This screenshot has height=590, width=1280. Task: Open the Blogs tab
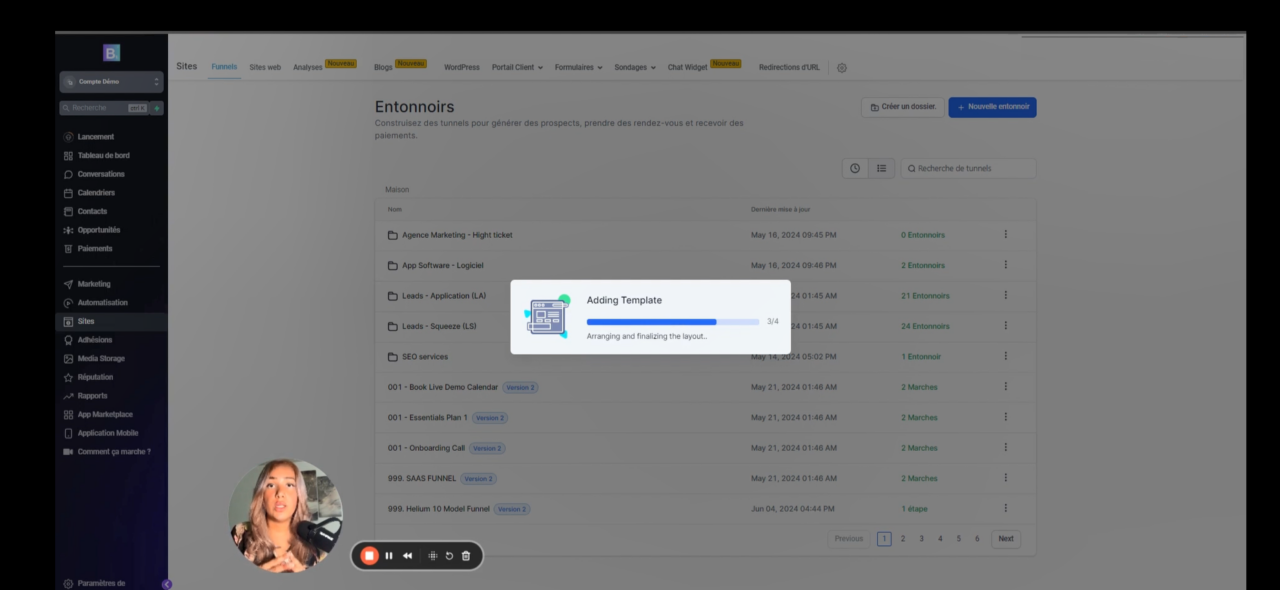[x=383, y=67]
